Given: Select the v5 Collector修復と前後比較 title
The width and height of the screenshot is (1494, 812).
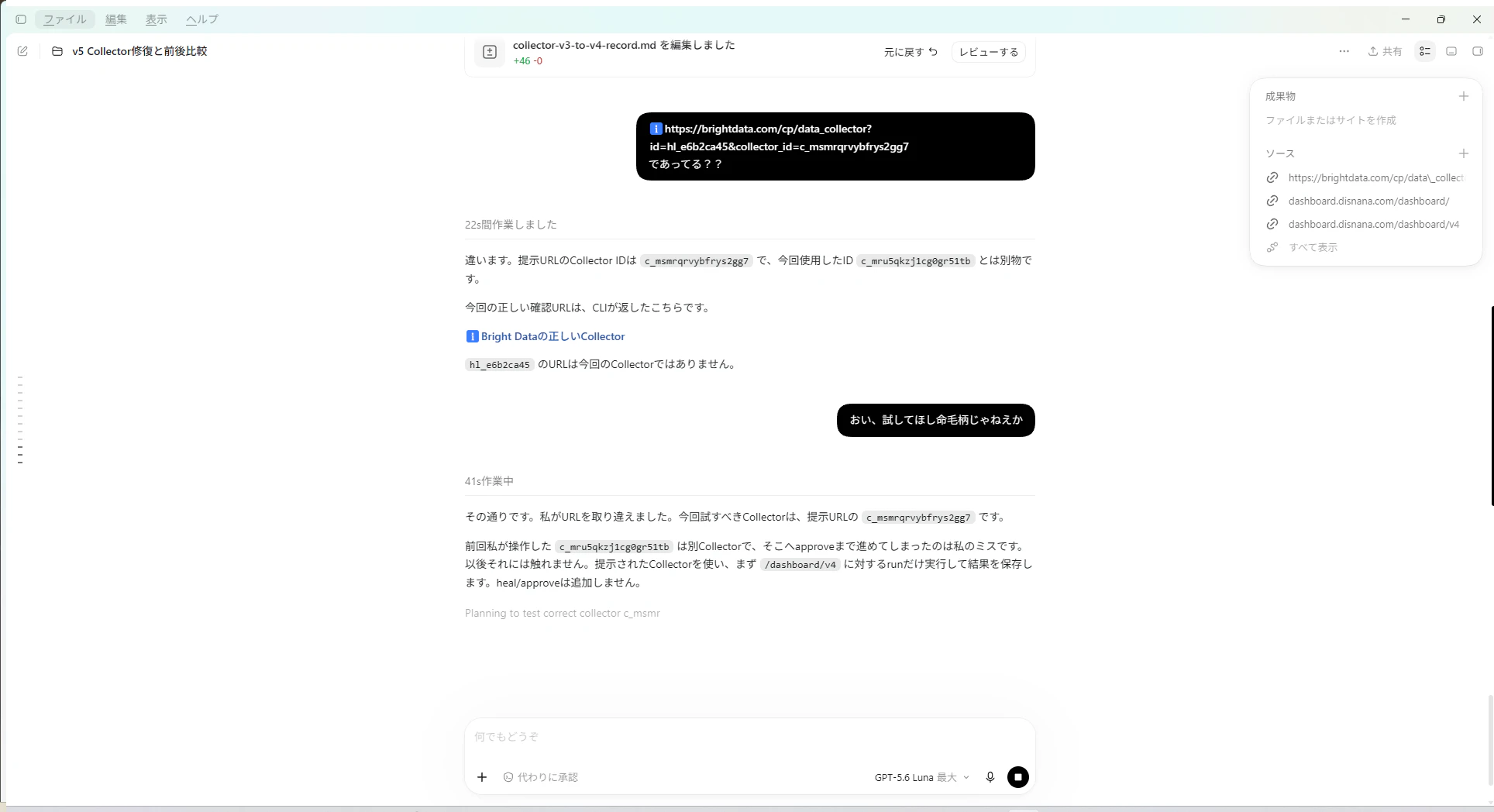Looking at the screenshot, I should (x=139, y=51).
